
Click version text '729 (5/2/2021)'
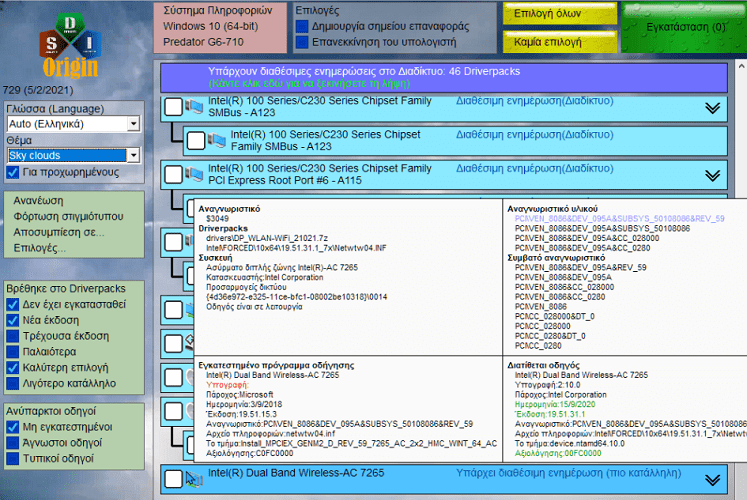[38, 90]
